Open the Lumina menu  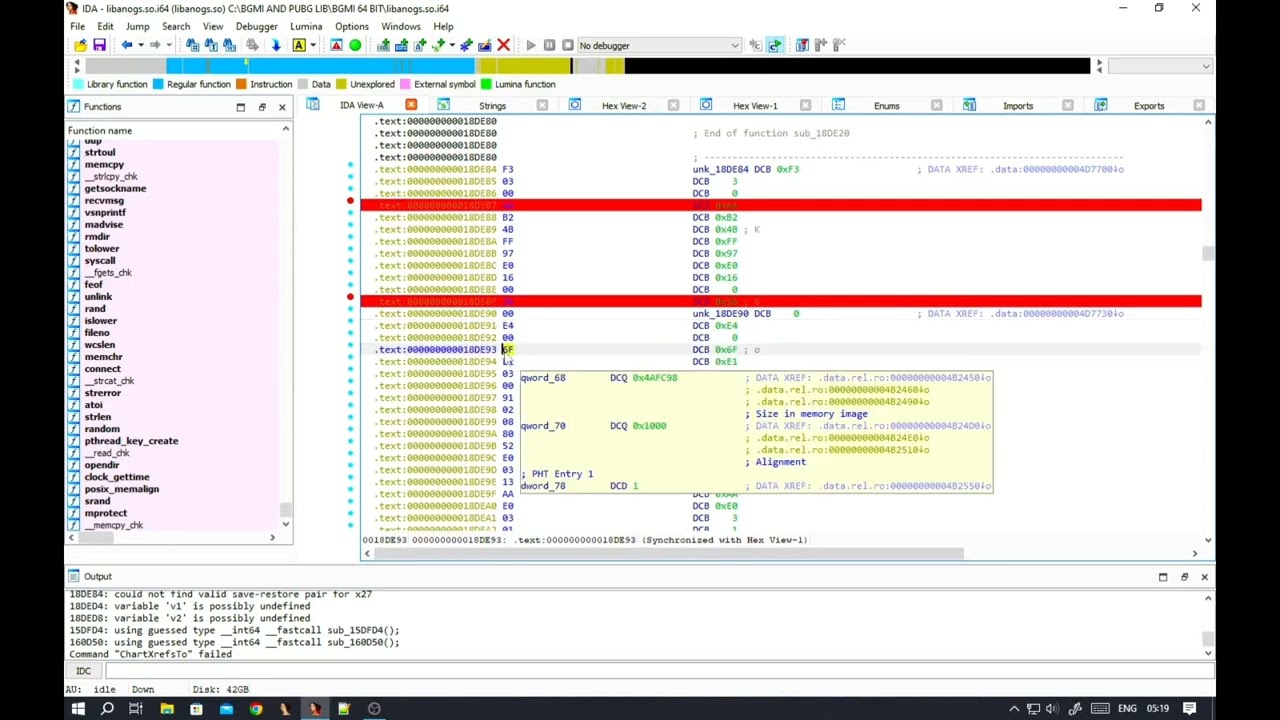(306, 26)
